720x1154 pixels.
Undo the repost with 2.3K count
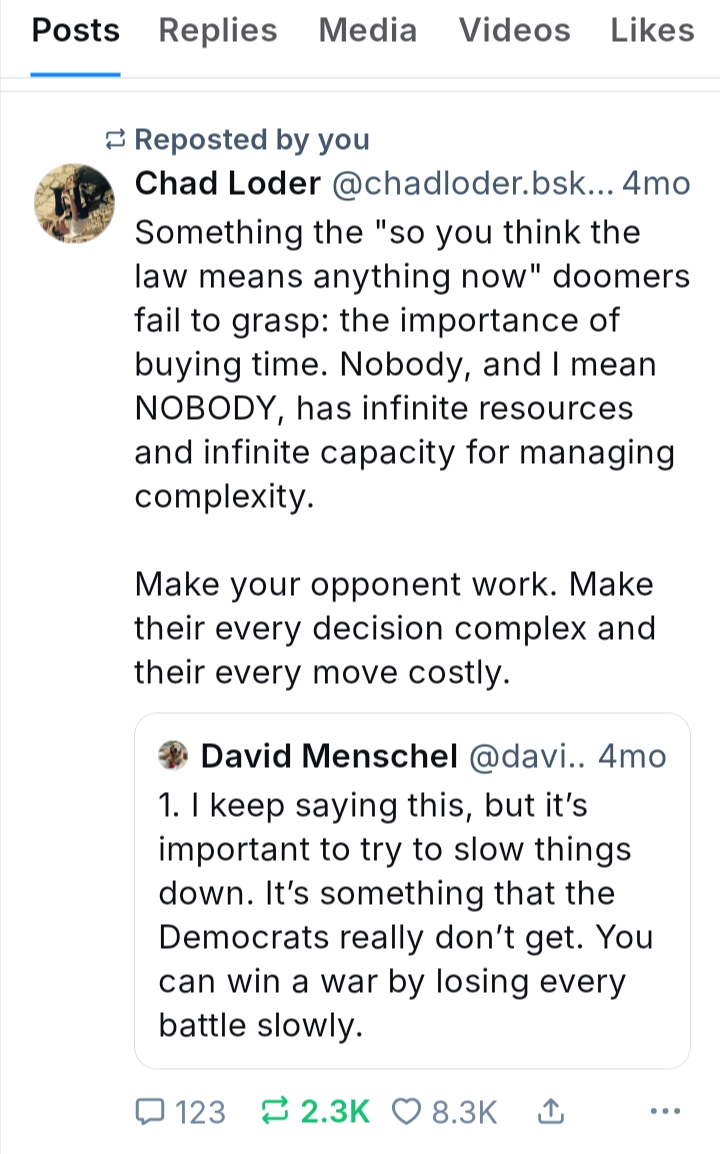tap(272, 1111)
